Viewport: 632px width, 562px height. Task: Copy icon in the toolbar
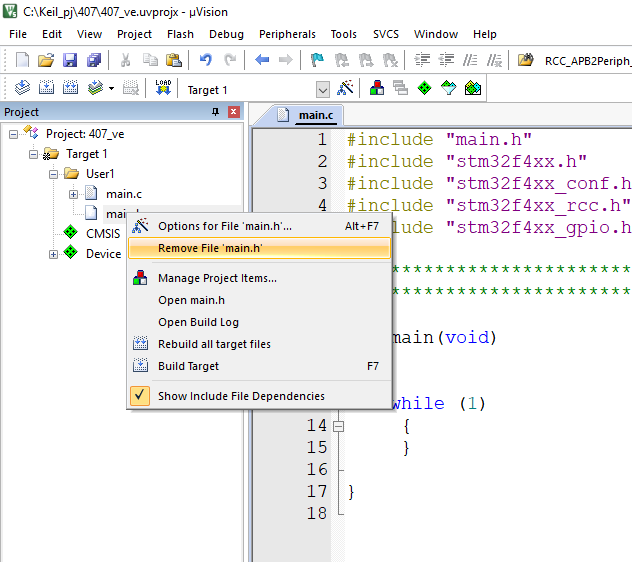150,60
